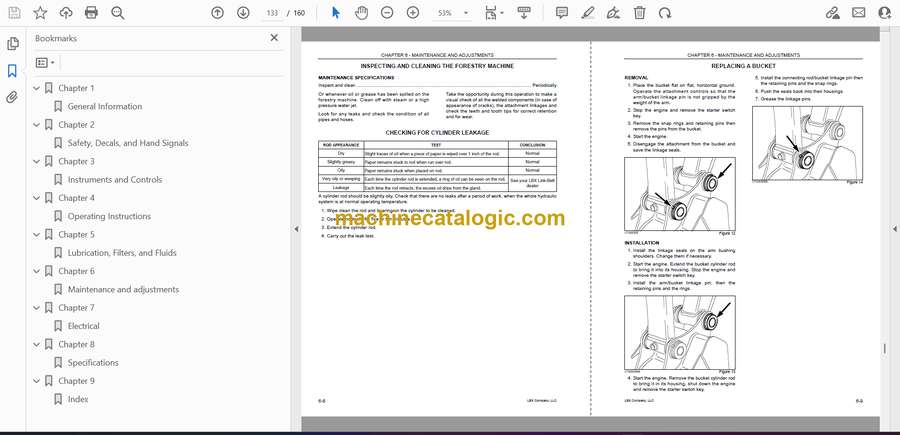This screenshot has width=900, height=435.
Task: Click 'INSPECTING AND CLEANING THE FORESTRY MACHINE' heading
Action: pyautogui.click(x=437, y=67)
